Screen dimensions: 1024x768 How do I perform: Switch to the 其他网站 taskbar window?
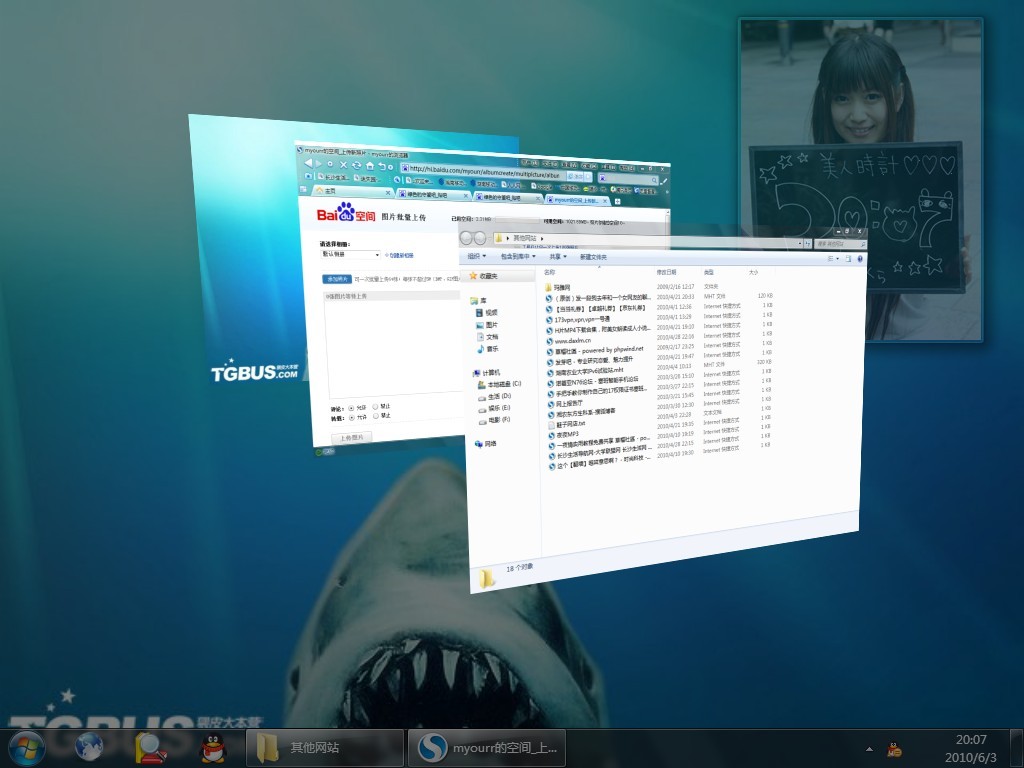point(323,747)
